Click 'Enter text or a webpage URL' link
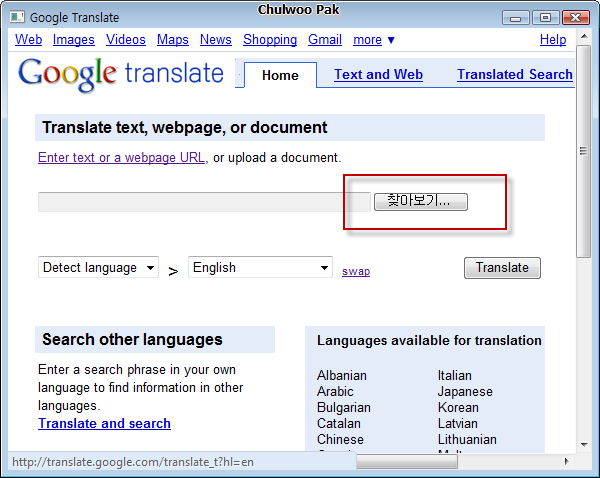Viewport: 600px width, 478px height. [121, 158]
